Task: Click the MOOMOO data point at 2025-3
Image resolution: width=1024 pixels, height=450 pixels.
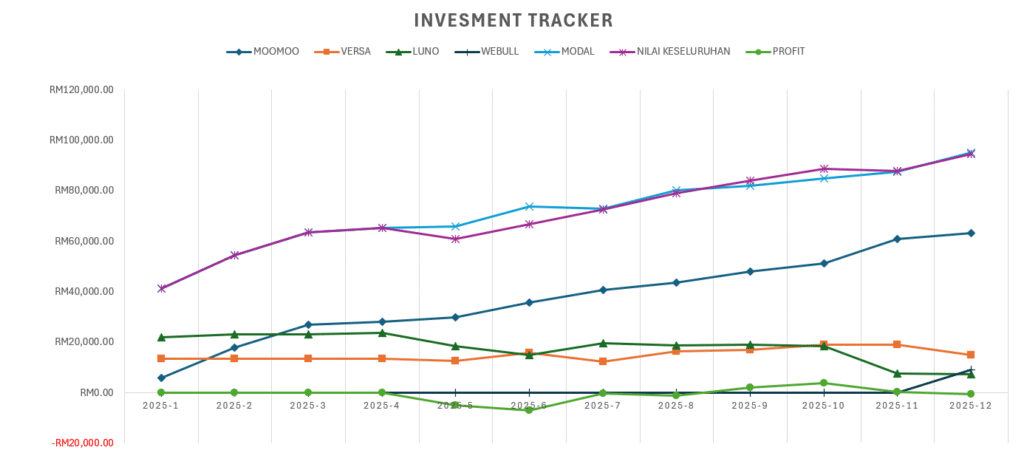Action: [x=308, y=325]
